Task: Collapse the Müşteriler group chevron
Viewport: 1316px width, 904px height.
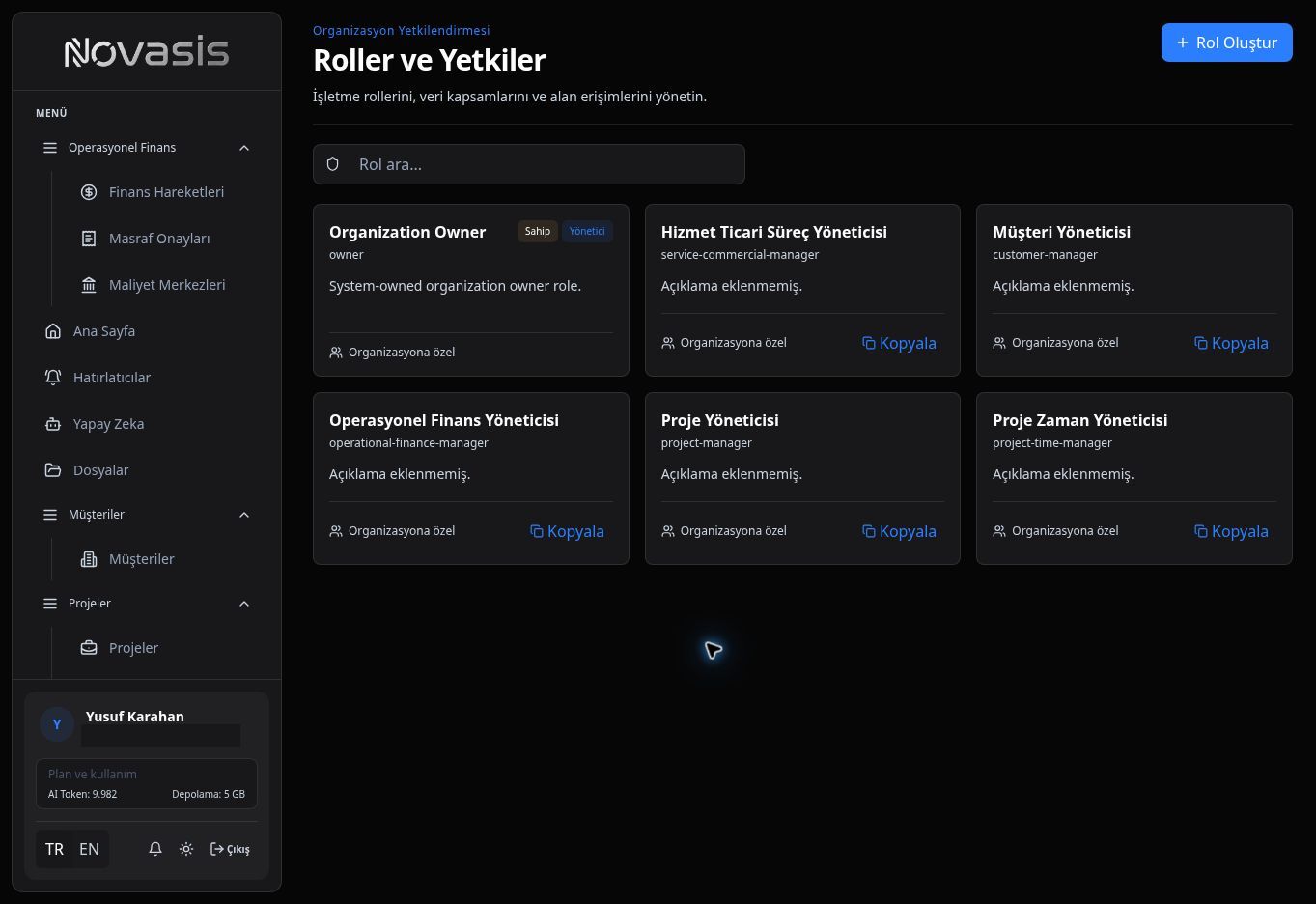Action: click(244, 515)
